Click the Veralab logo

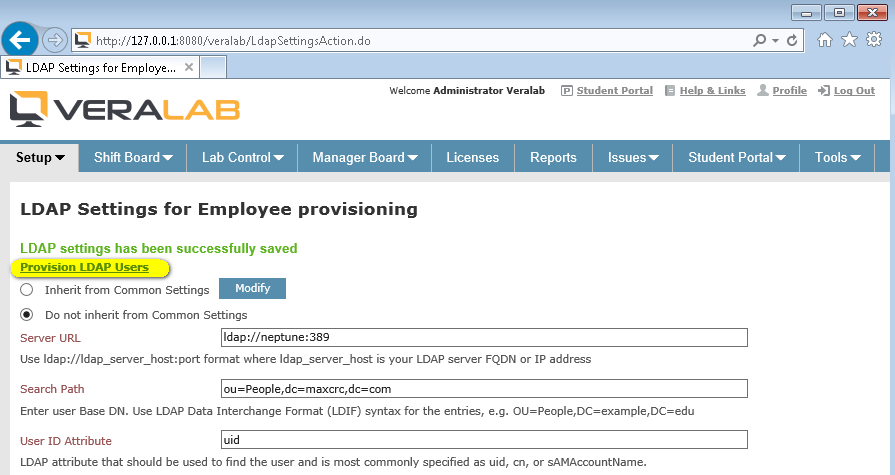[x=125, y=108]
